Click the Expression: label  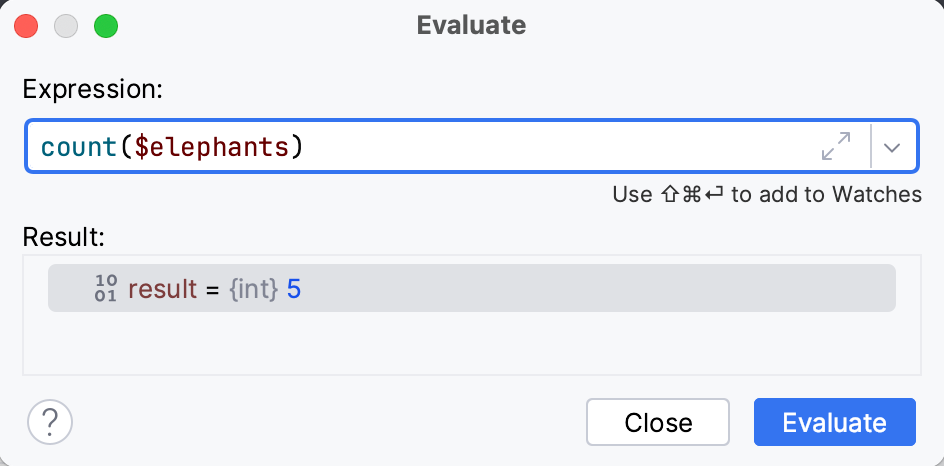click(x=92, y=89)
